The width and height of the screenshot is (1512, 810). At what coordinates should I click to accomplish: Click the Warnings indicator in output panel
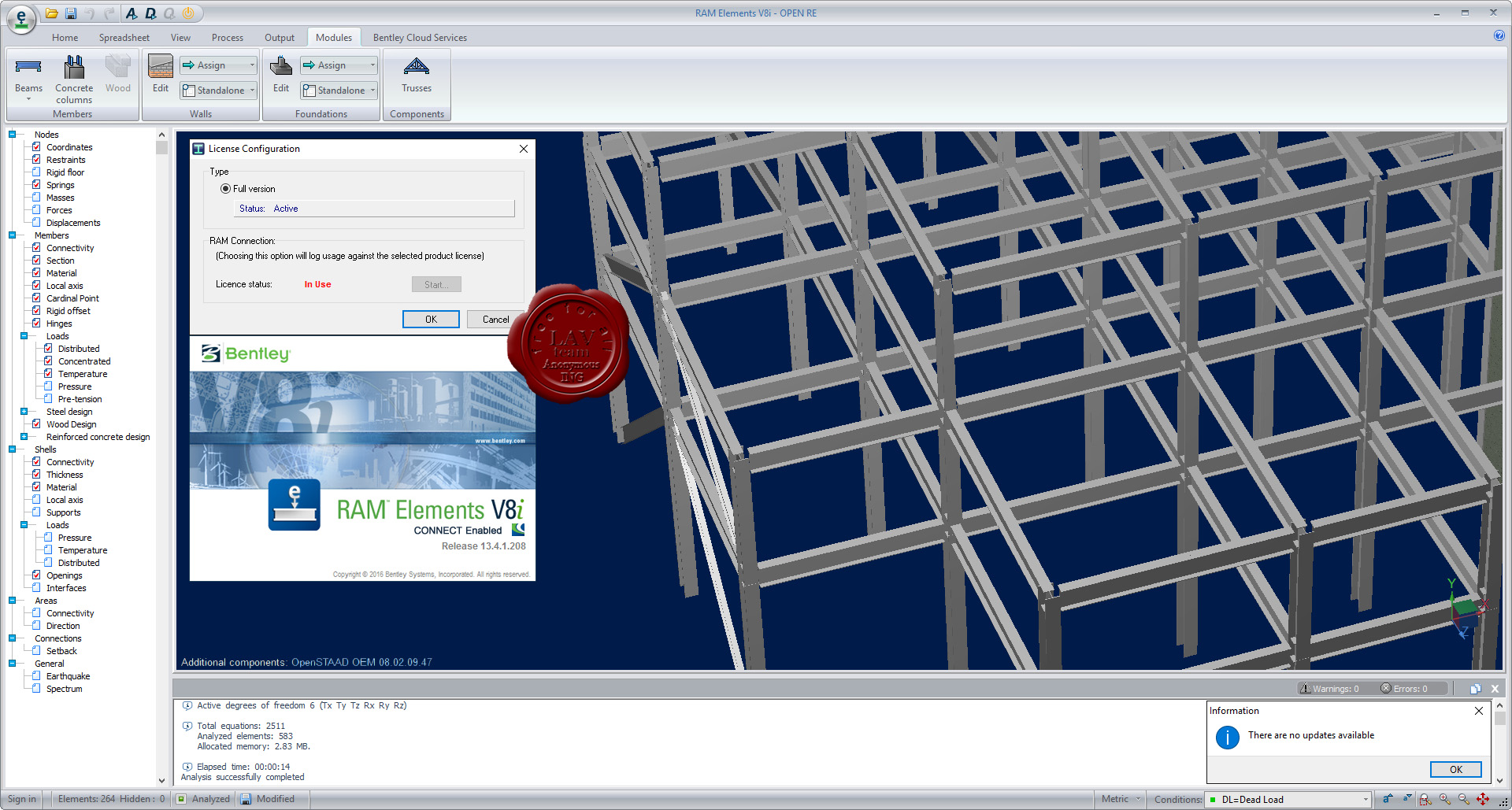[1329, 688]
